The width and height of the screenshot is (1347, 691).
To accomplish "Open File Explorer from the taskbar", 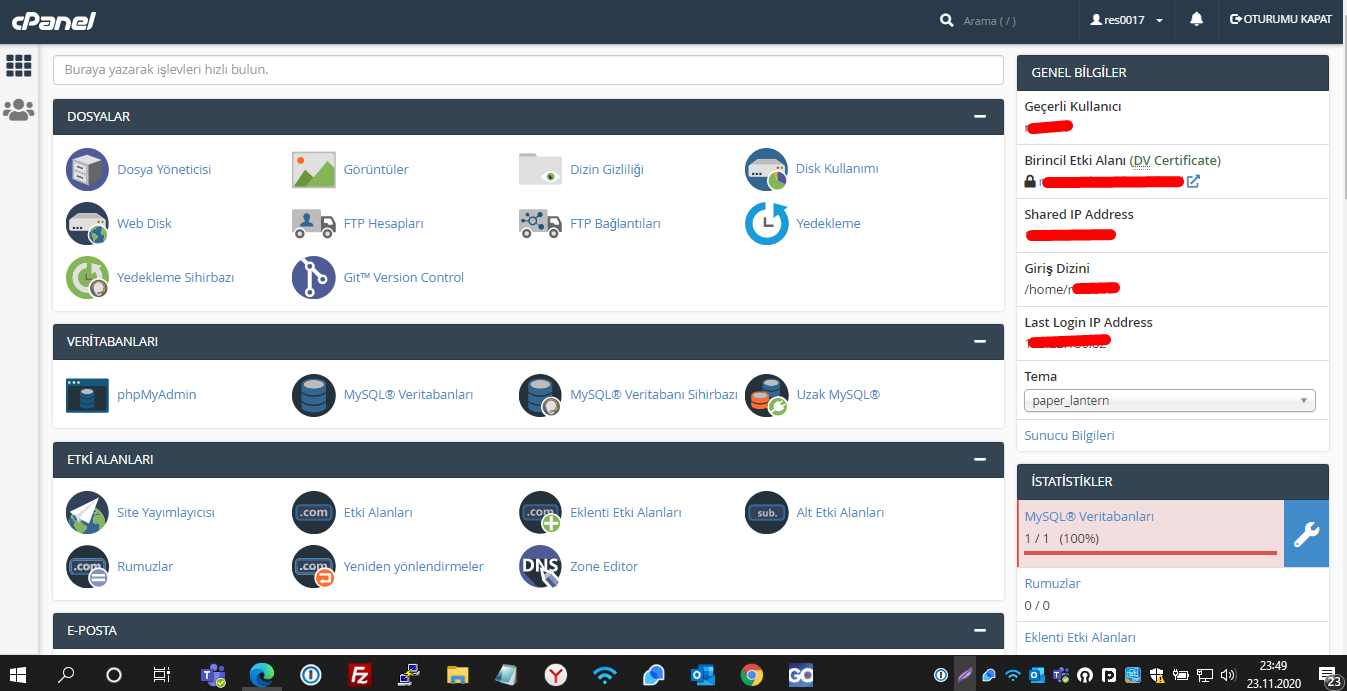I will [458, 674].
